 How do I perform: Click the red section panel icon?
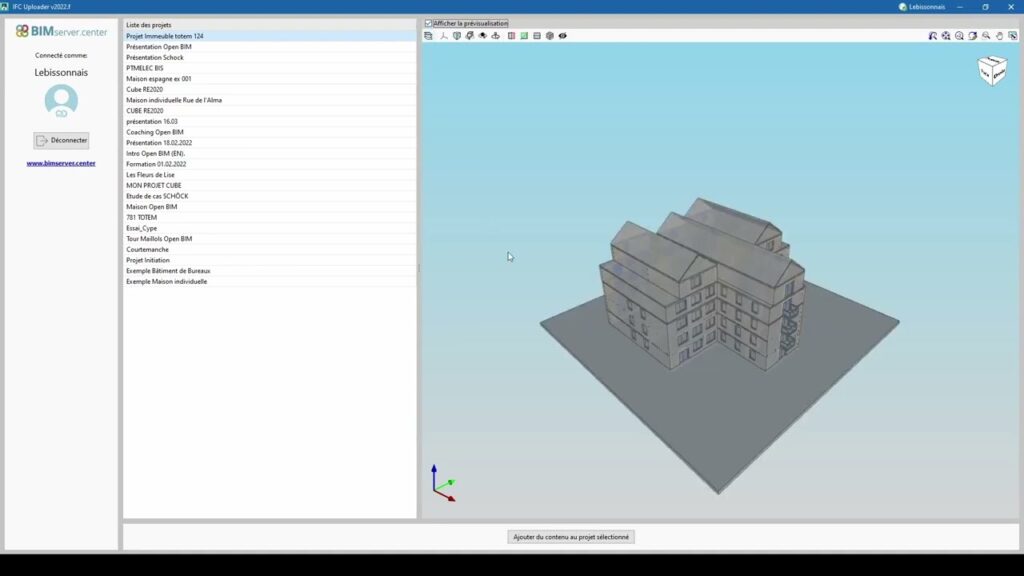pyautogui.click(x=511, y=36)
